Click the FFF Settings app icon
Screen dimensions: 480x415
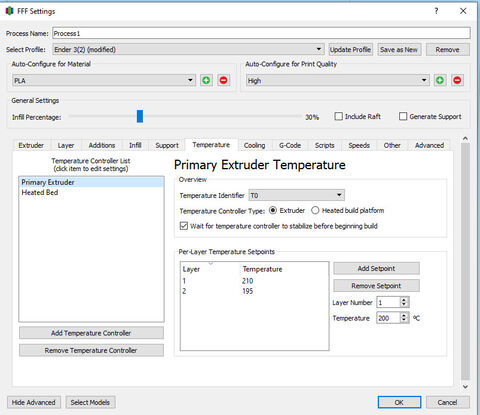pyautogui.click(x=9, y=11)
